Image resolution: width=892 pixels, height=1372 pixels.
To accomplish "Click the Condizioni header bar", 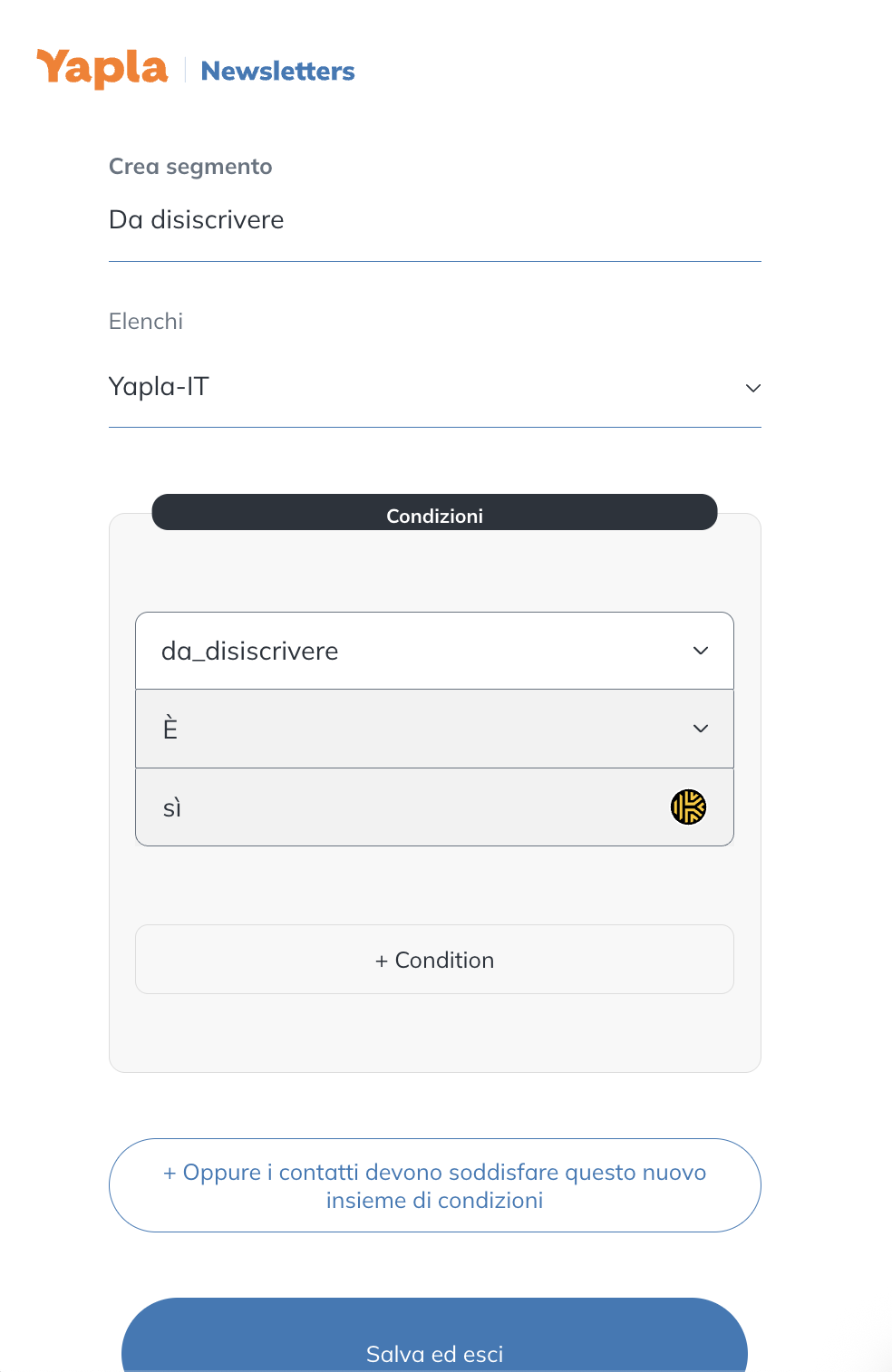I will coord(434,512).
